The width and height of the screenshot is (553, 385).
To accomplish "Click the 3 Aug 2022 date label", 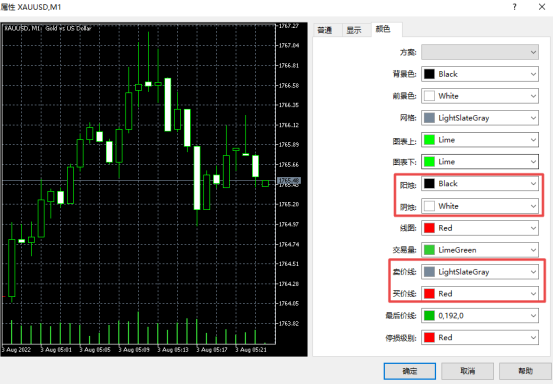I will click(x=16, y=350).
